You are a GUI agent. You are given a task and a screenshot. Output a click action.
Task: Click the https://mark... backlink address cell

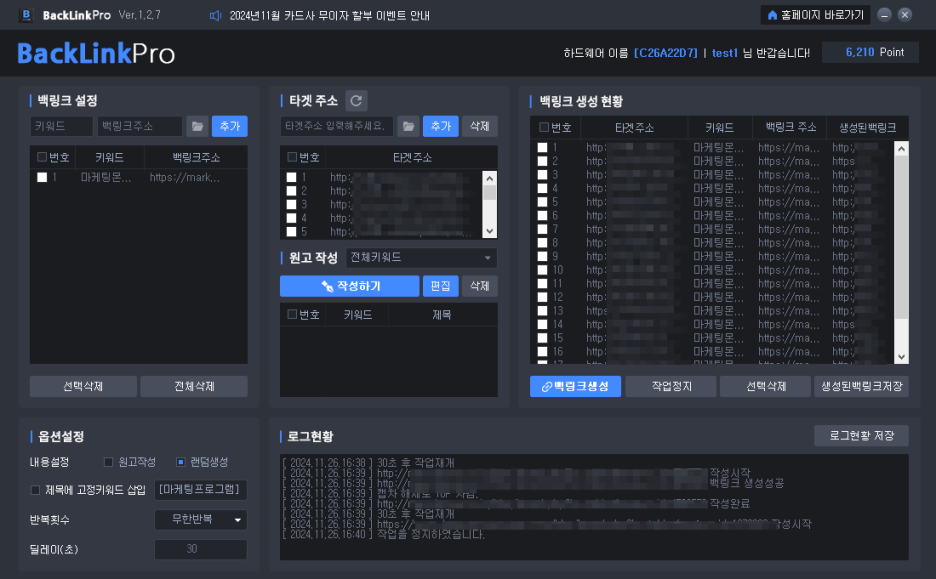[x=184, y=177]
